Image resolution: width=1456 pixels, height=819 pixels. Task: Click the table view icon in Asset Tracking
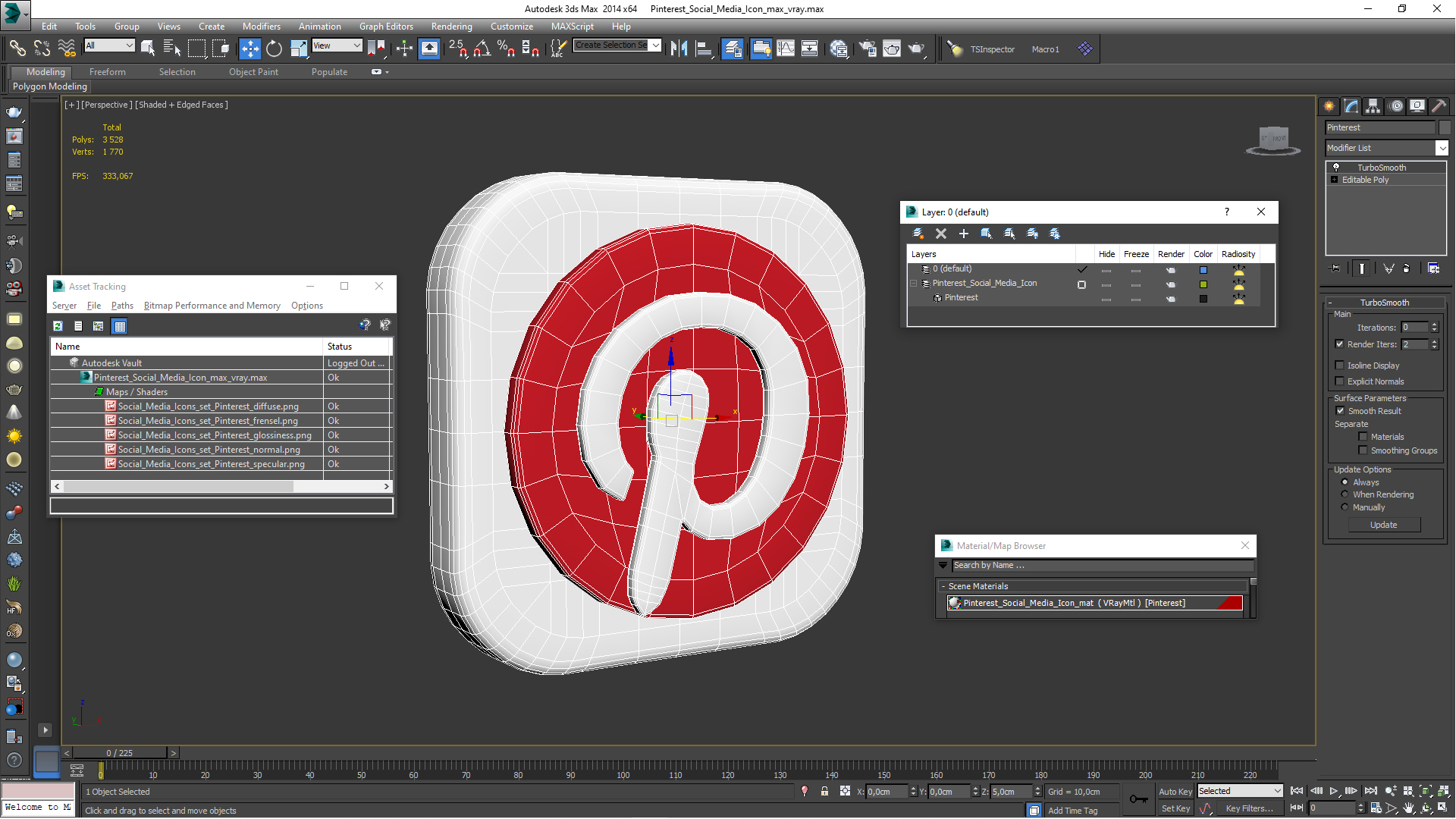(x=119, y=326)
